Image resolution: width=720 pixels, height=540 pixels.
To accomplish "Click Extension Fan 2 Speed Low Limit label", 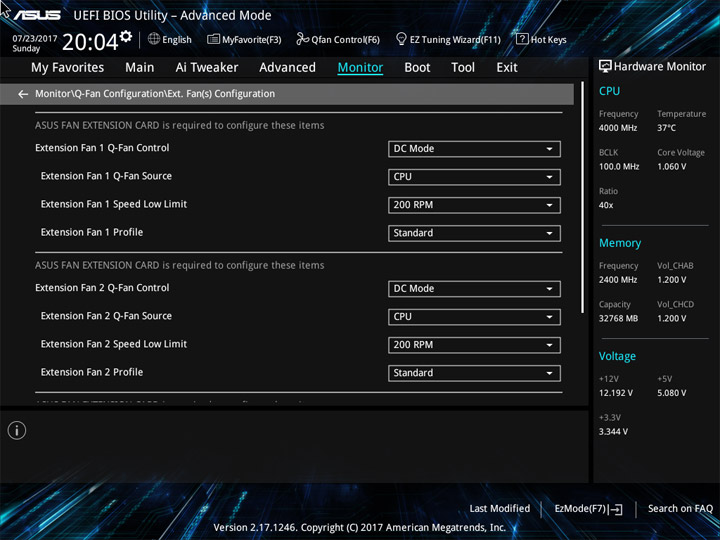I will tap(114, 344).
